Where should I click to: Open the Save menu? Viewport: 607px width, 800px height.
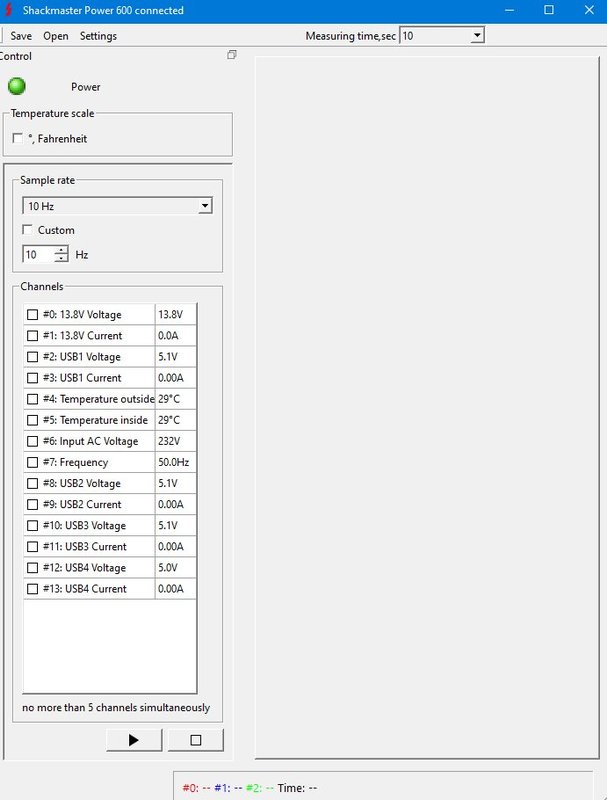pos(21,36)
